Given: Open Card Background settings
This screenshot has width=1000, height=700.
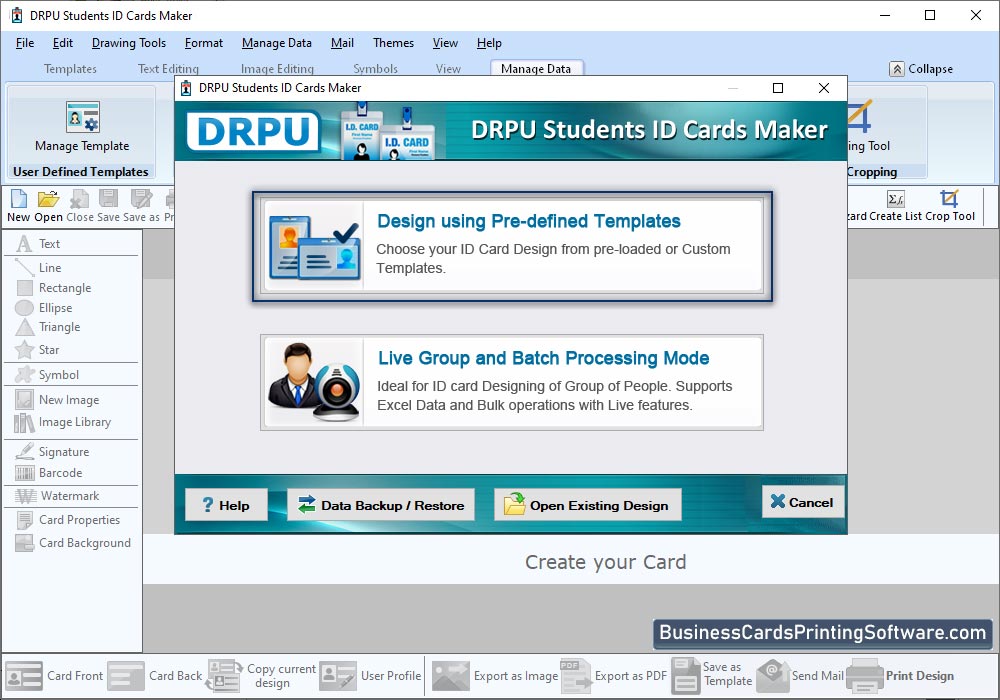Looking at the screenshot, I should coord(73,543).
